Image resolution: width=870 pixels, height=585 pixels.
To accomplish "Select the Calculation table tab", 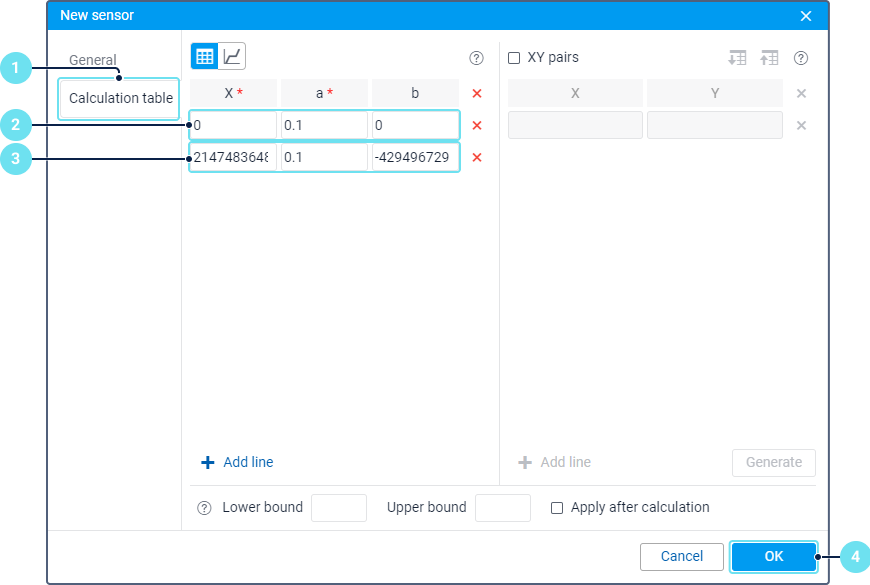I will click(119, 98).
